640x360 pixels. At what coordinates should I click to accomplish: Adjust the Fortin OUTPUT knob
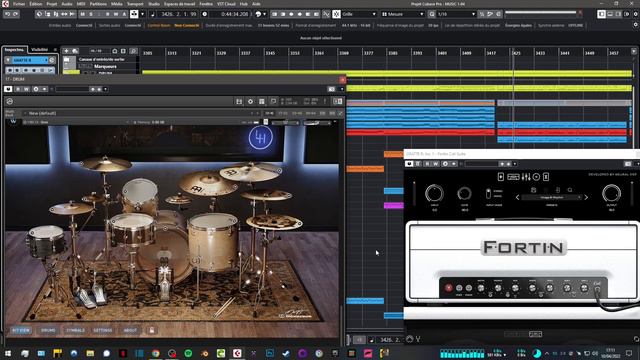611,193
